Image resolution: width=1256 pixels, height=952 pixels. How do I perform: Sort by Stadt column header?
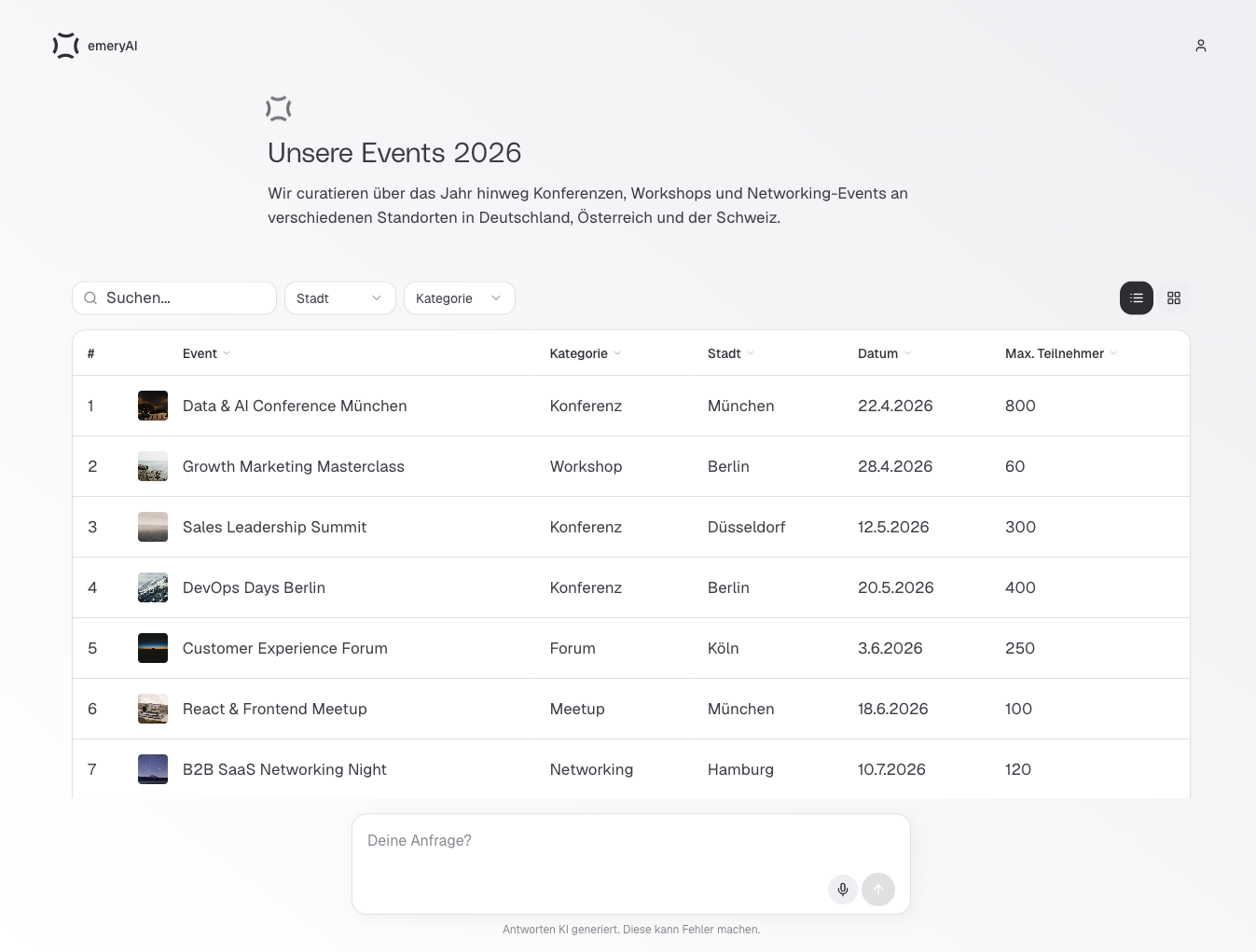[x=730, y=353]
